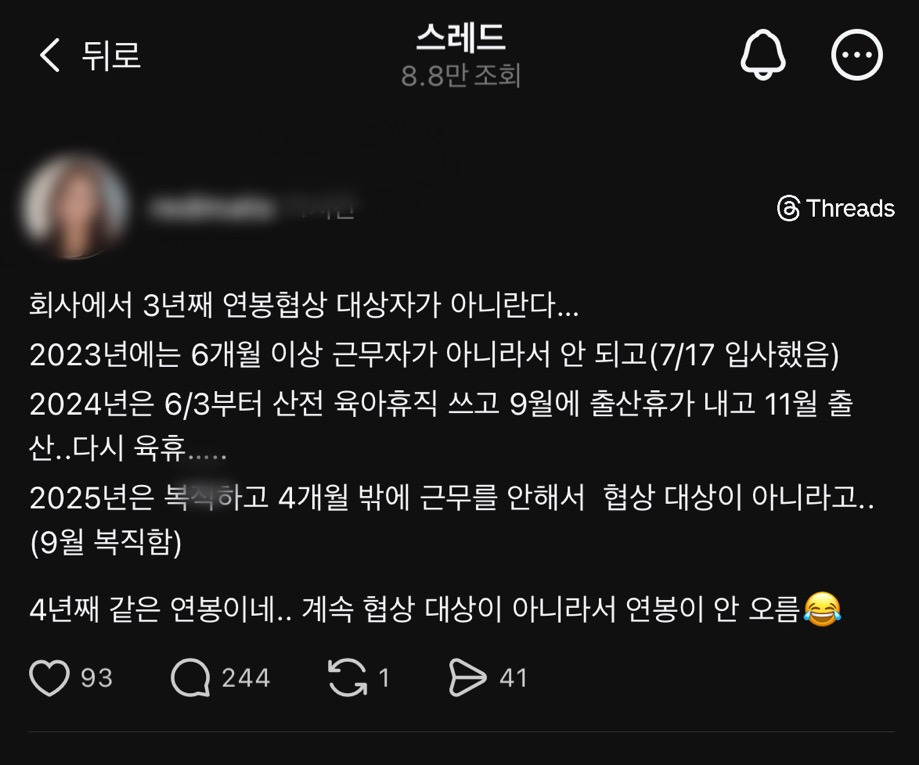Open the blurred profile picture
Viewport: 919px width, 765px height.
tap(75, 205)
